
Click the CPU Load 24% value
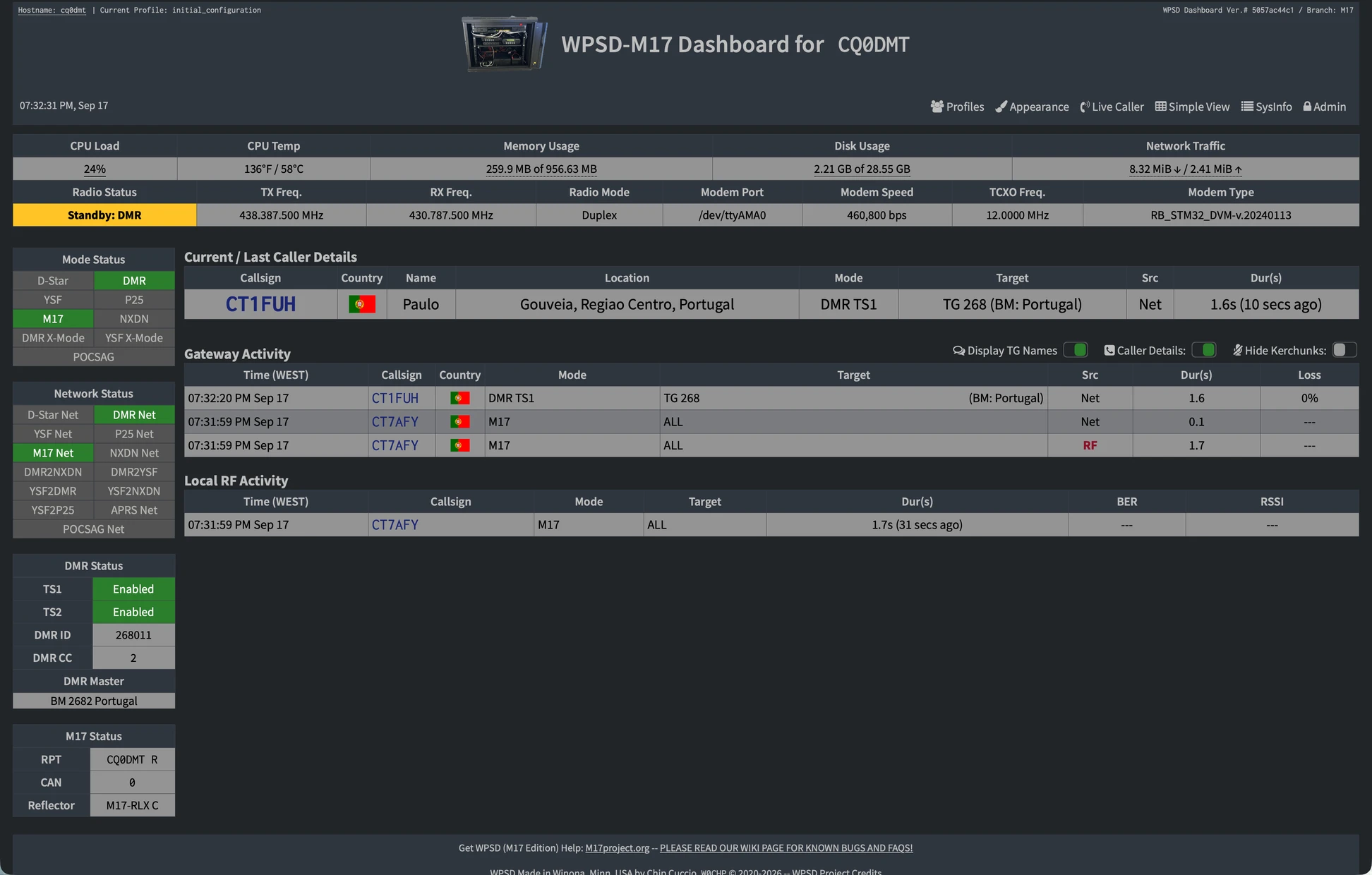[x=95, y=169]
